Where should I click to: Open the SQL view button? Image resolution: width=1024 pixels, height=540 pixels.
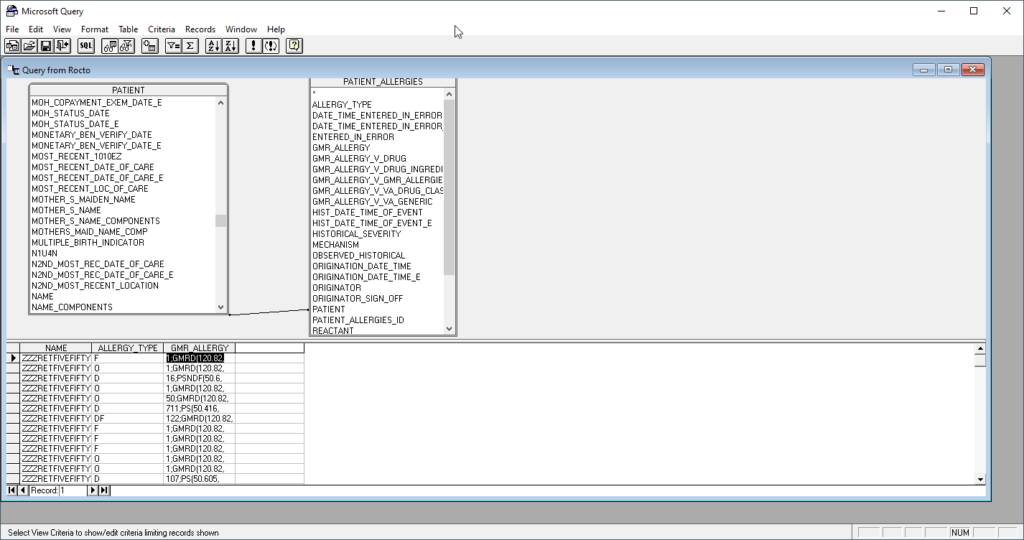86,46
